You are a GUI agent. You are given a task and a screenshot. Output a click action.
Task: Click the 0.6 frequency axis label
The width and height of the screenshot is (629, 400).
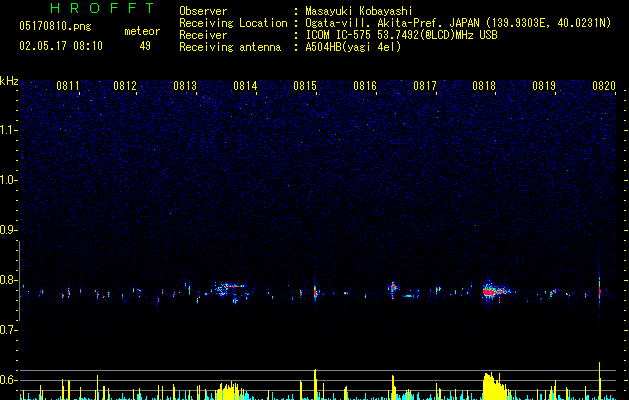pyautogui.click(x=9, y=380)
